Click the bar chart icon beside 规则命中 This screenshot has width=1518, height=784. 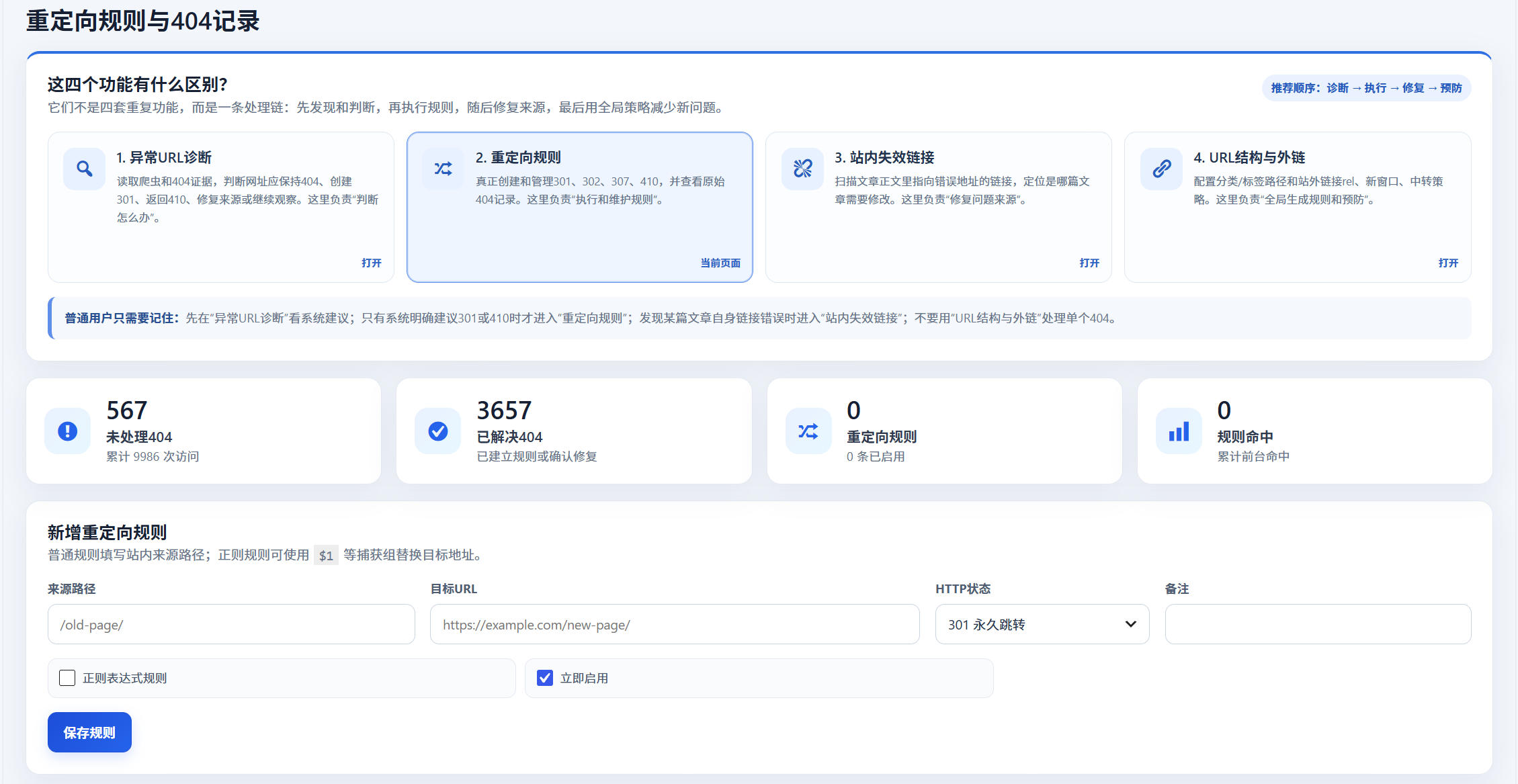point(1179,431)
